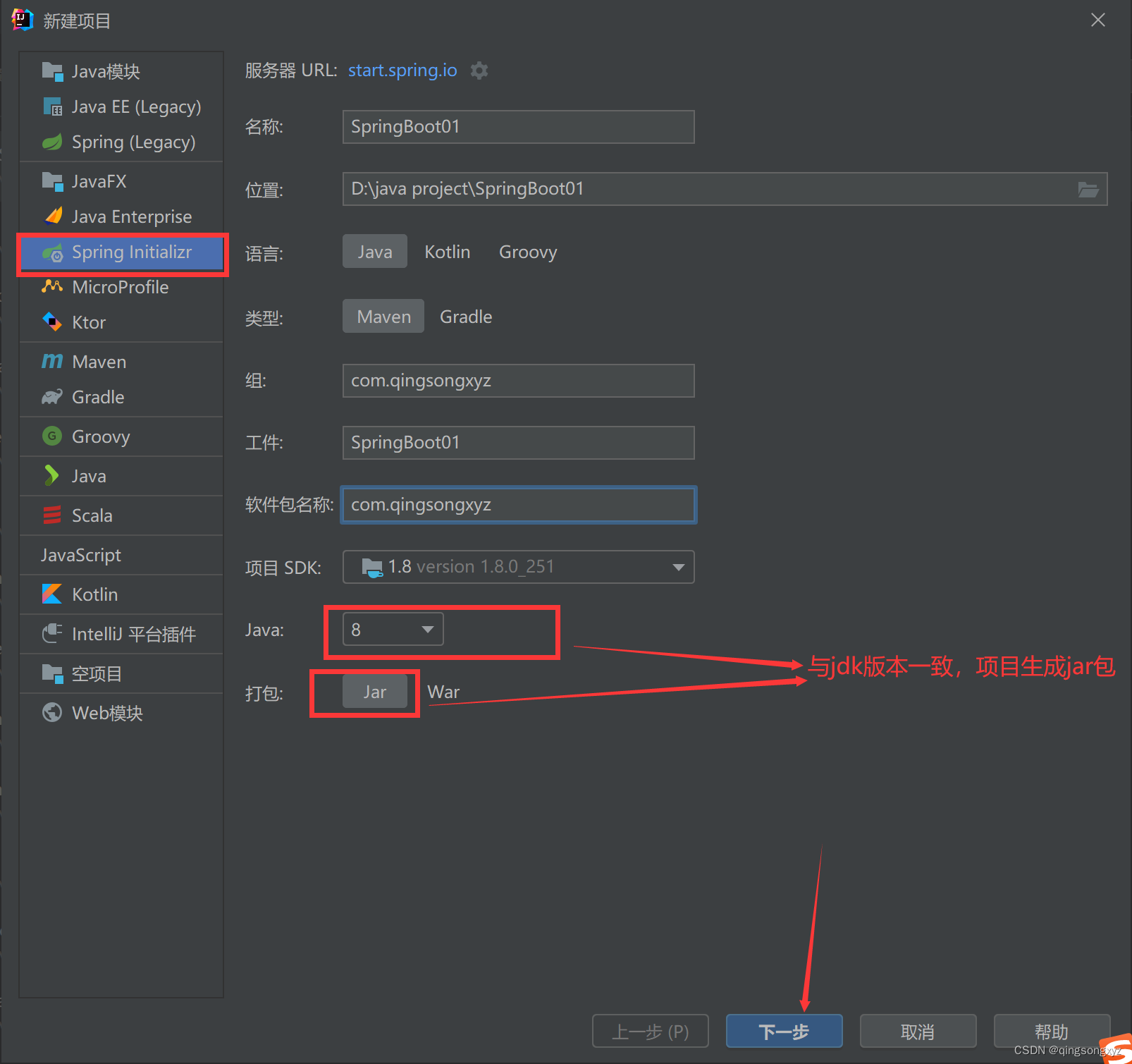Open the 项目 SDK dropdown
Viewport: 1132px width, 1064px height.
pos(519,567)
